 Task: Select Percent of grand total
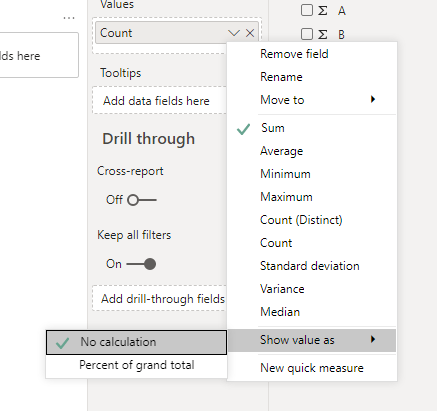click(137, 365)
